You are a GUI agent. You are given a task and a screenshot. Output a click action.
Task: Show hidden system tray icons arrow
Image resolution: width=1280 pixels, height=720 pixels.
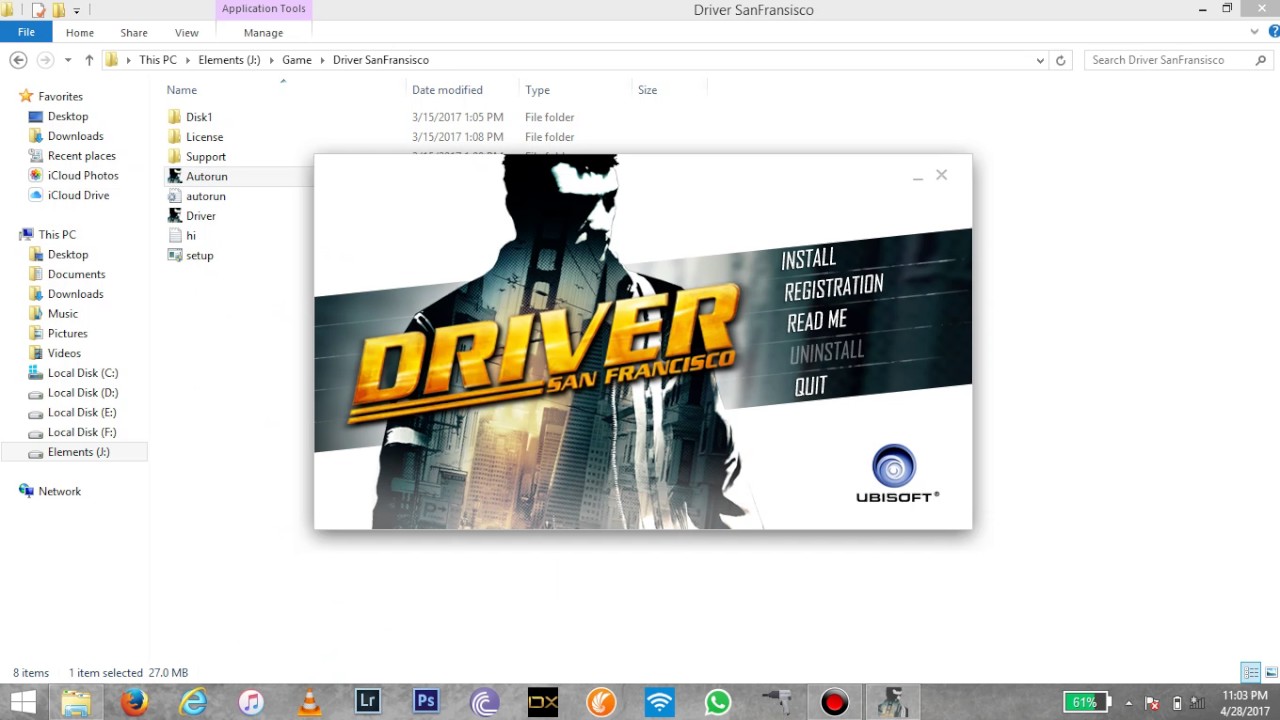coord(1129,703)
